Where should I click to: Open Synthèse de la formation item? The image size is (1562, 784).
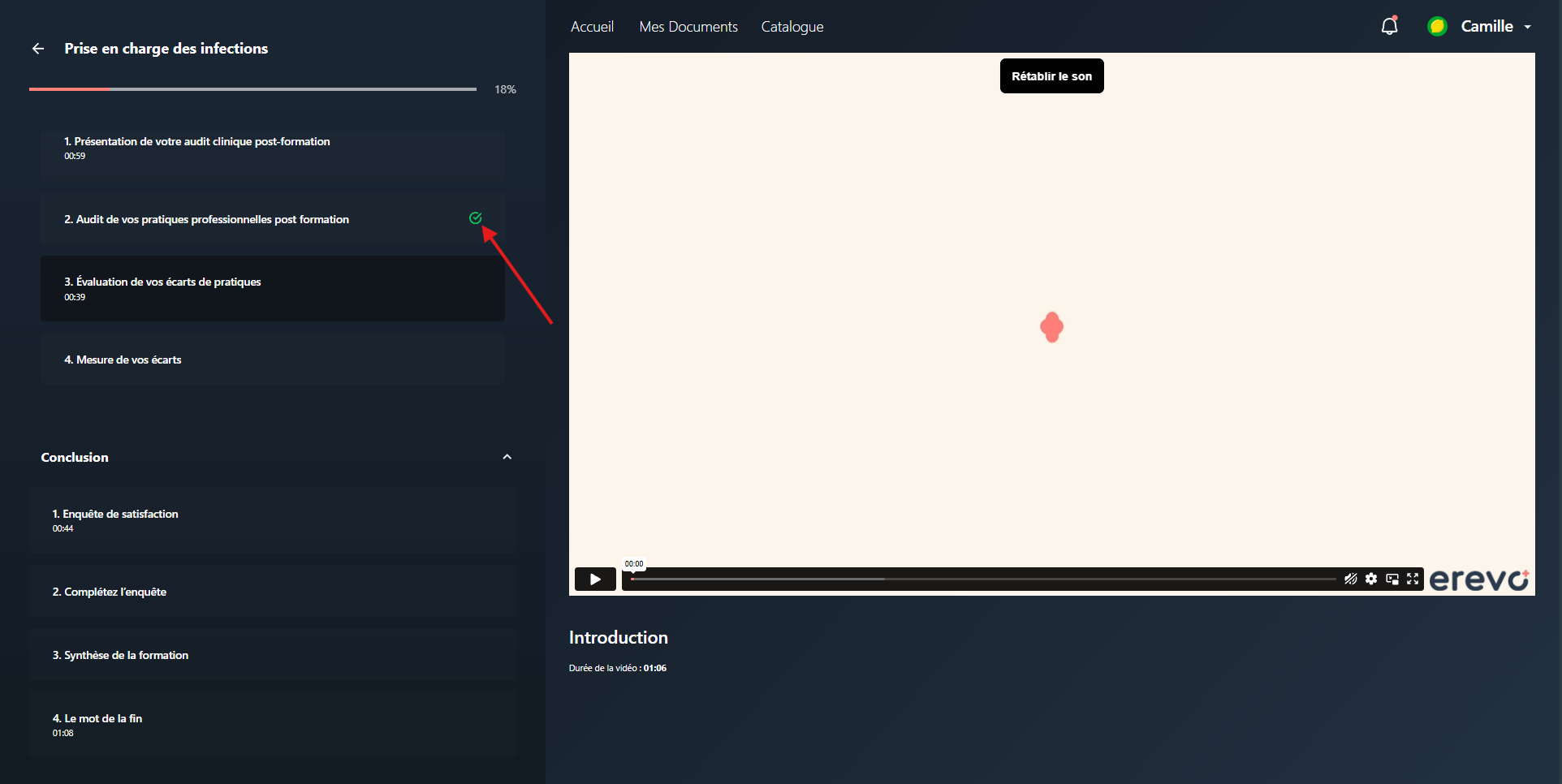click(273, 655)
